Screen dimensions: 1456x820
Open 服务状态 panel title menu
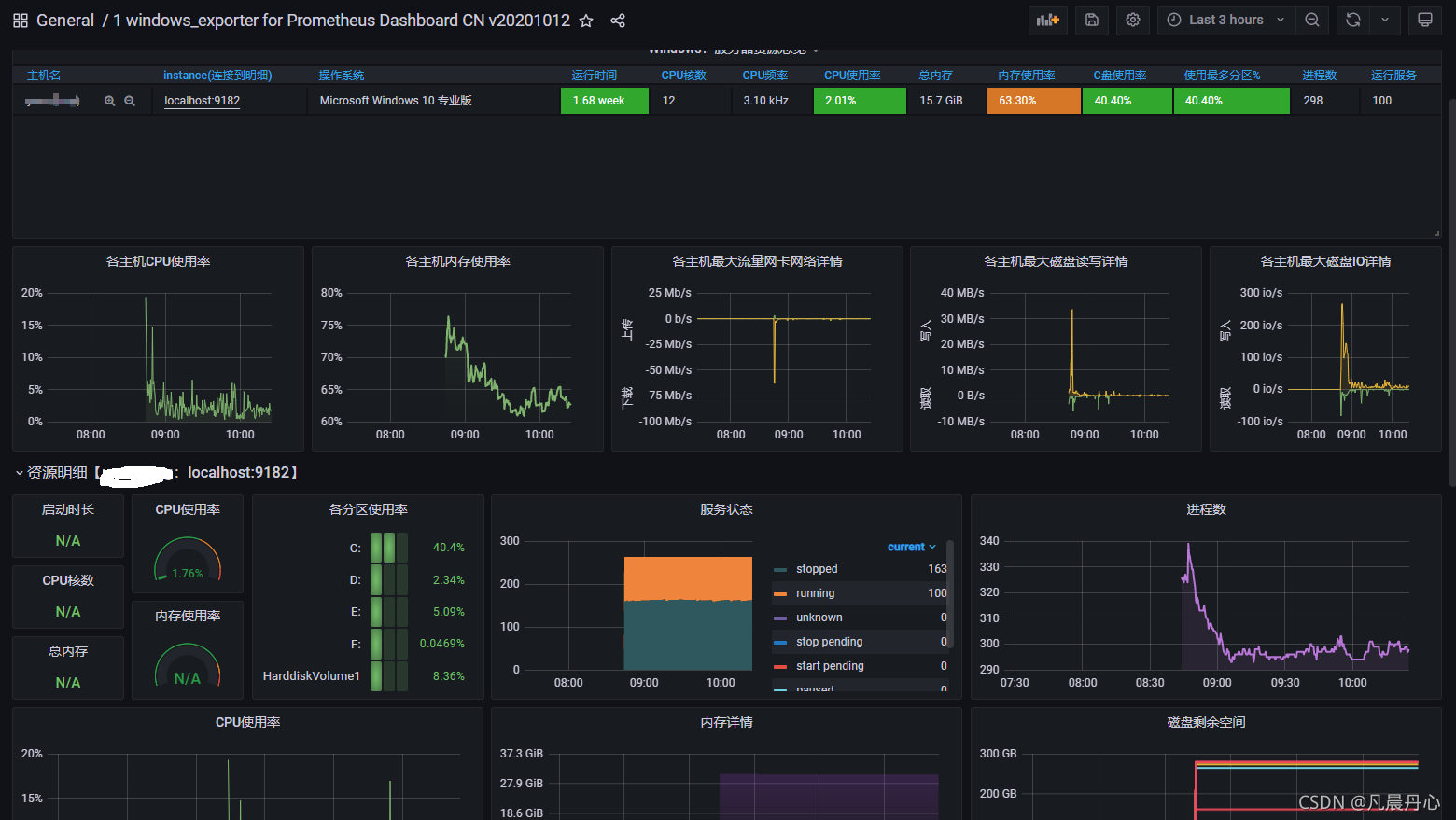tap(726, 509)
